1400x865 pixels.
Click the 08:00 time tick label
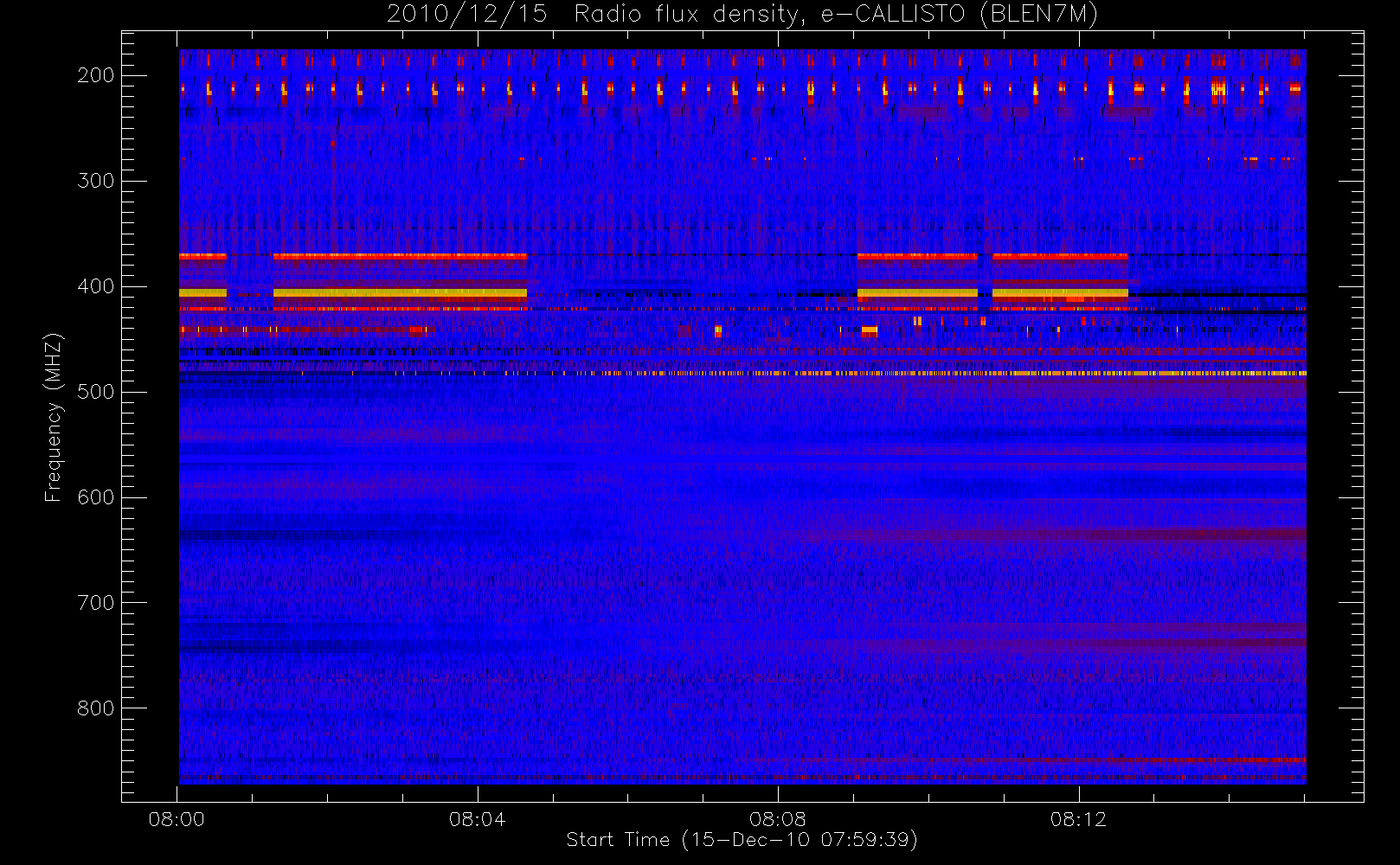177,819
